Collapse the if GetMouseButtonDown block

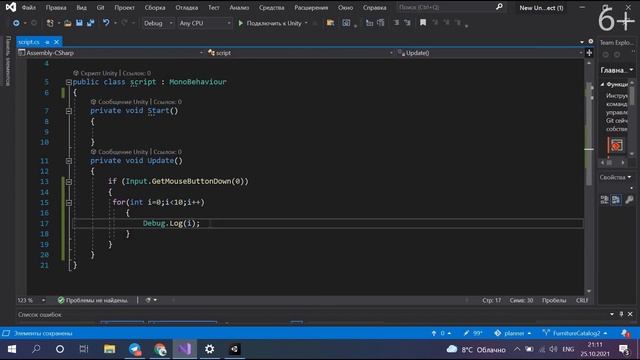click(69, 182)
